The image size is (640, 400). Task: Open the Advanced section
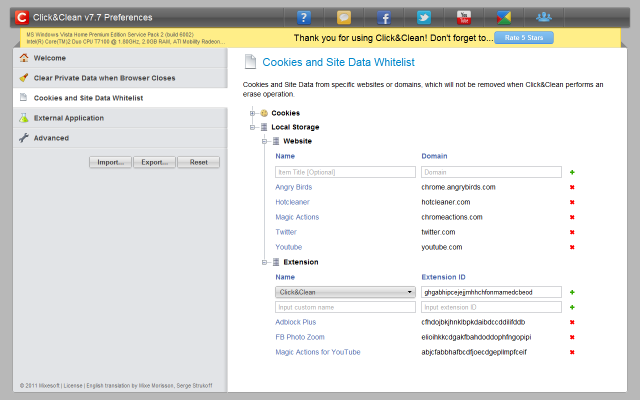(120, 138)
